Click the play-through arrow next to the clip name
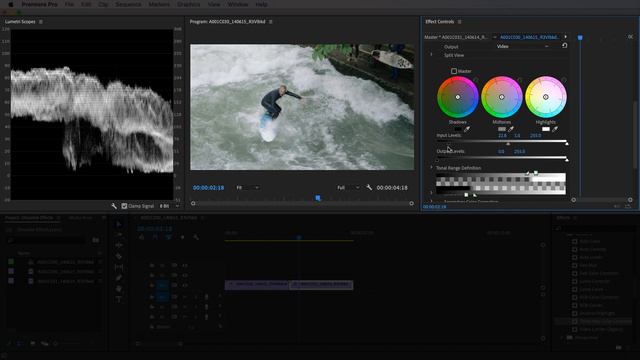The image size is (640, 360). 566,37
